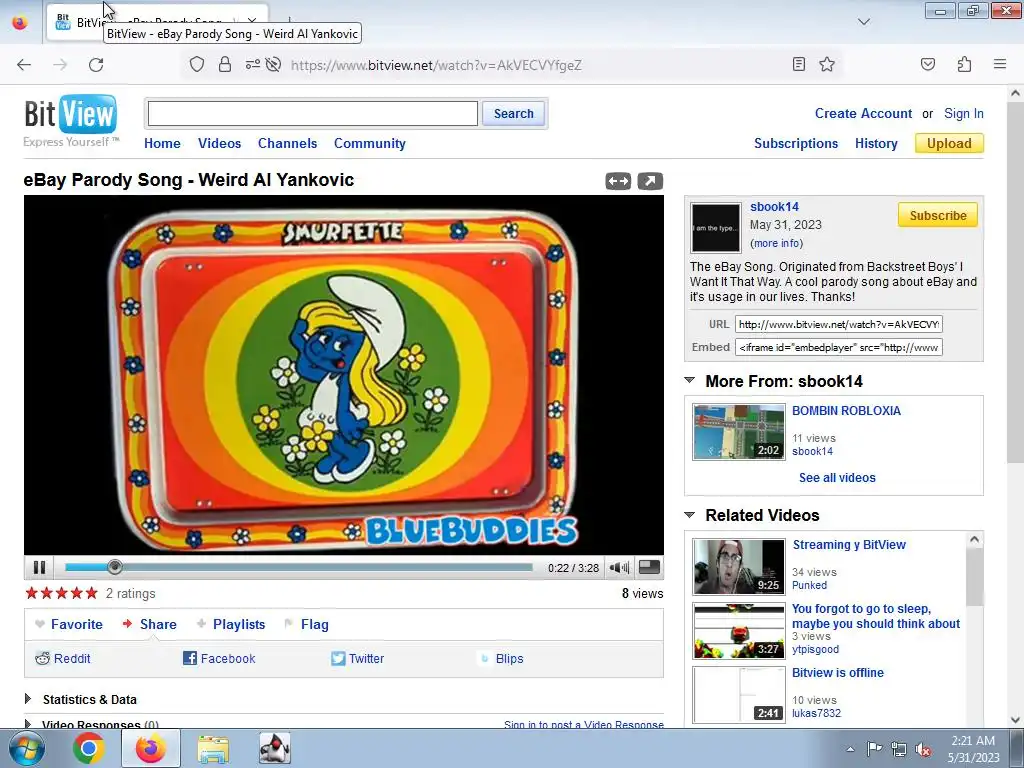Click the wide player toggle icon
1024x768 pixels.
point(618,181)
